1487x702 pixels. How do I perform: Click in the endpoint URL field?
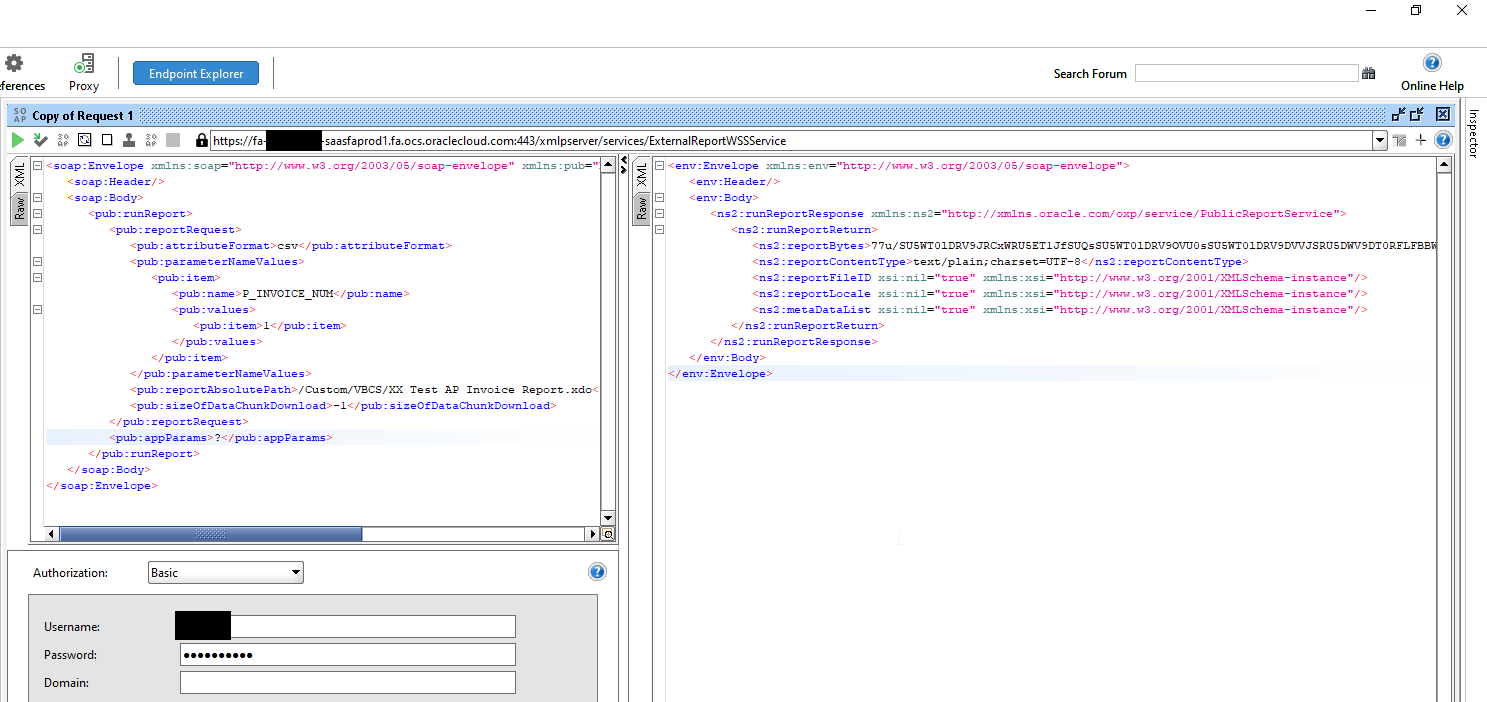[x=791, y=141]
